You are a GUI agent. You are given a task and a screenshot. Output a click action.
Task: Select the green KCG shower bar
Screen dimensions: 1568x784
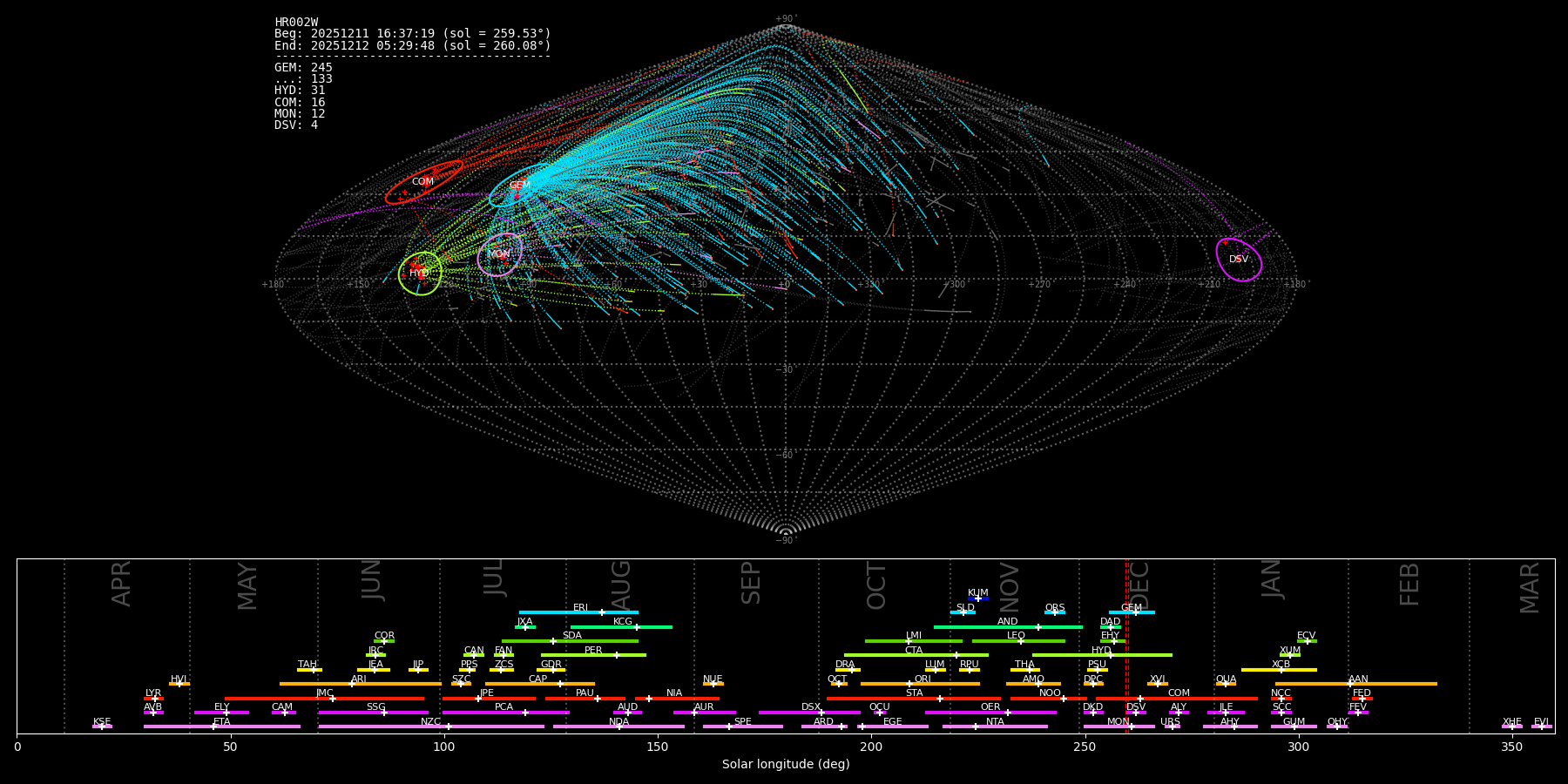click(x=621, y=626)
